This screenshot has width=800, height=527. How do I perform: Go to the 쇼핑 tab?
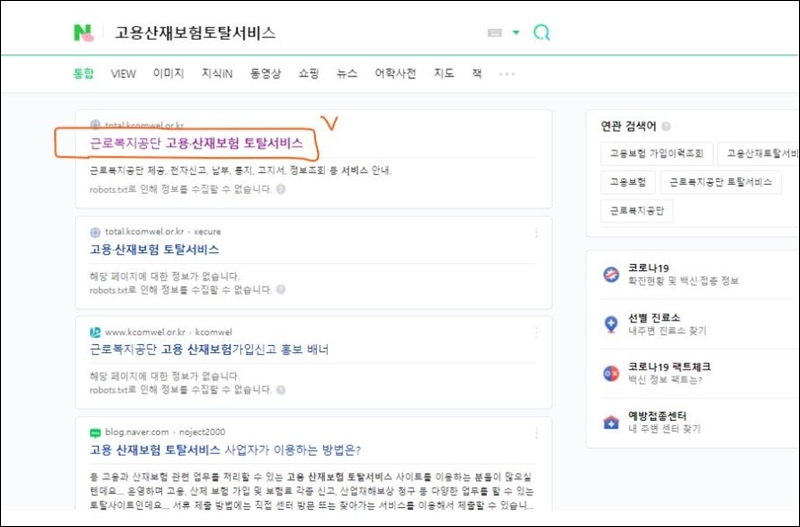[x=309, y=73]
